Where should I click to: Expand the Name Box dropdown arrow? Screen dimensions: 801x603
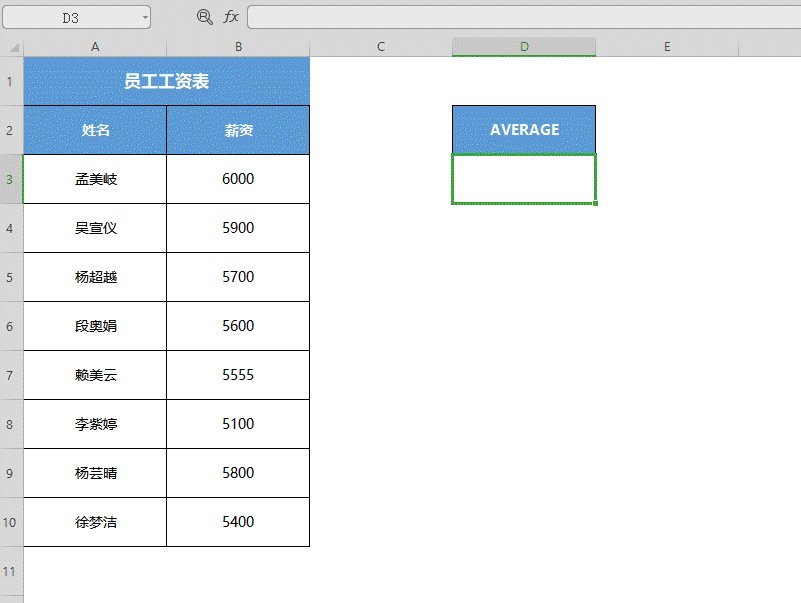(145, 17)
